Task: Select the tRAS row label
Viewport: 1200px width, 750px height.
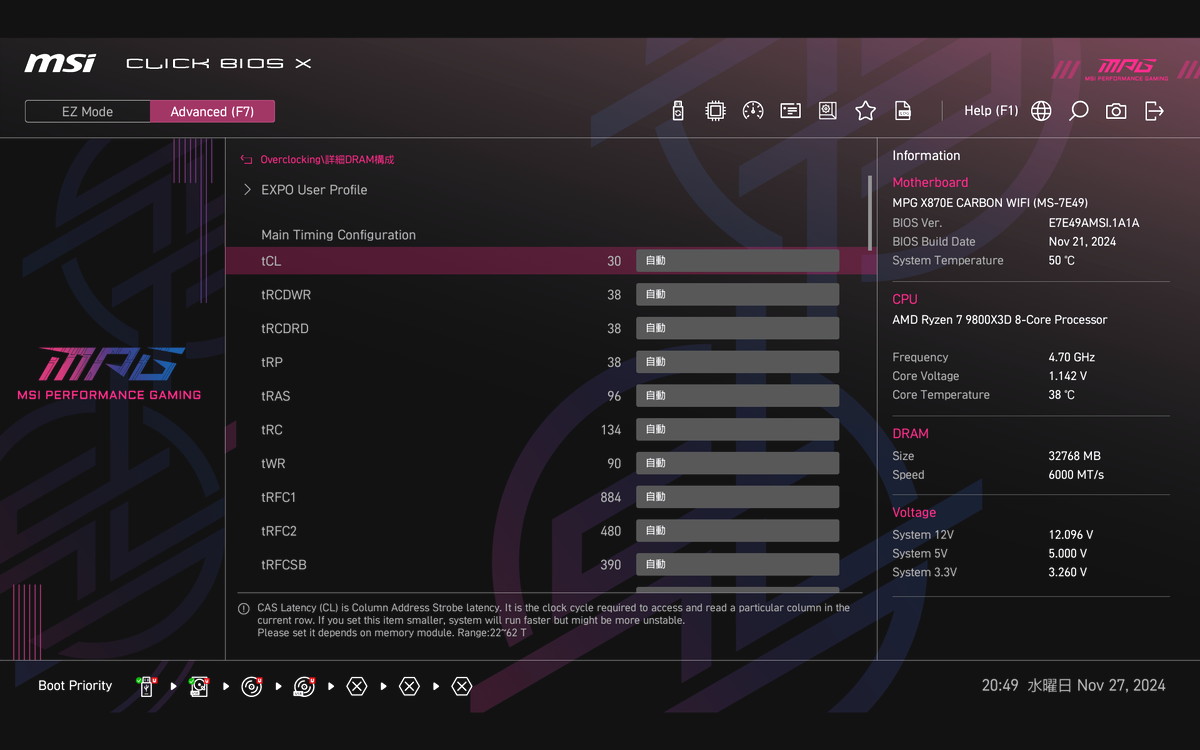Action: pyautogui.click(x=276, y=396)
